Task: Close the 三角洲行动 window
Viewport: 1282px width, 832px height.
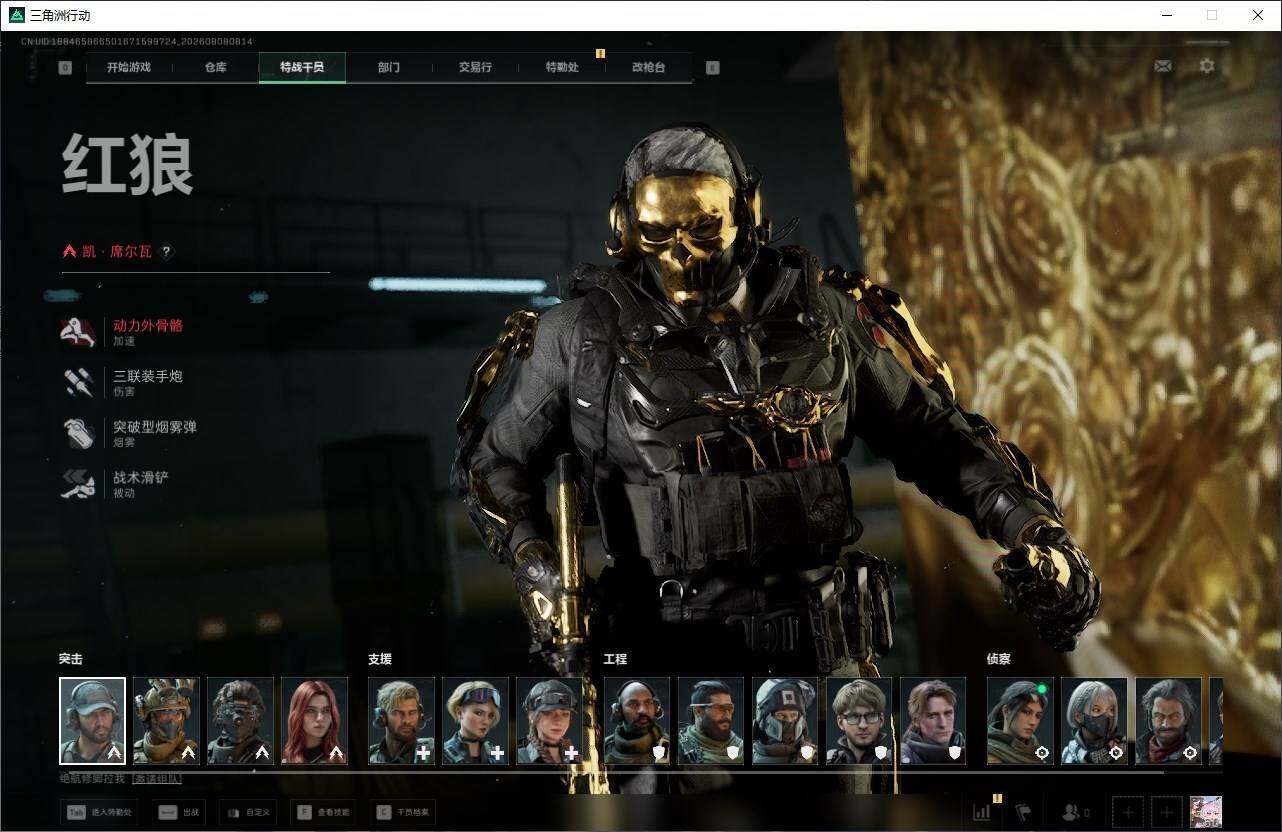Action: tap(1258, 15)
